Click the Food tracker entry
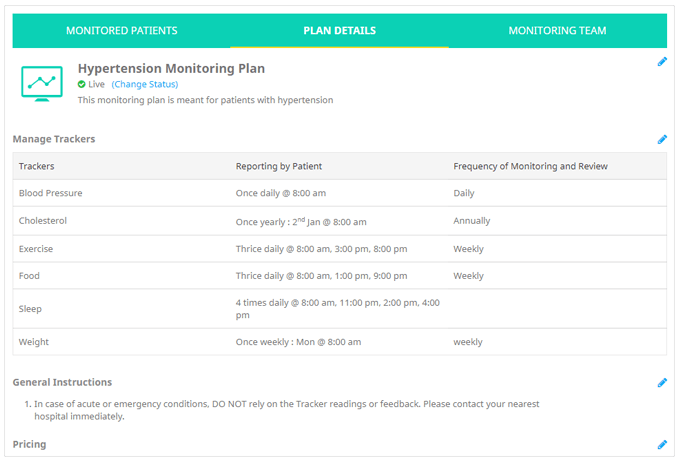The height and width of the screenshot is (462, 679). point(29,276)
